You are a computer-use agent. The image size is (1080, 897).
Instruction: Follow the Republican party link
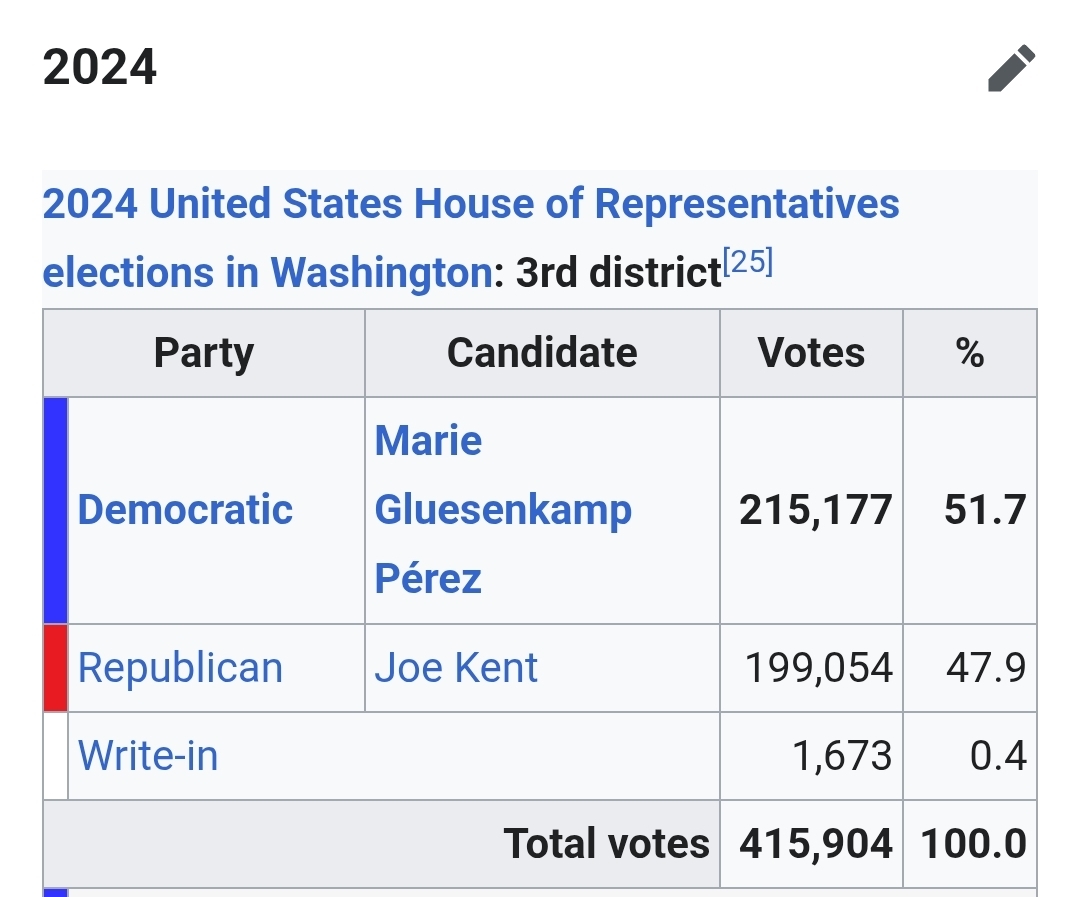tap(180, 668)
